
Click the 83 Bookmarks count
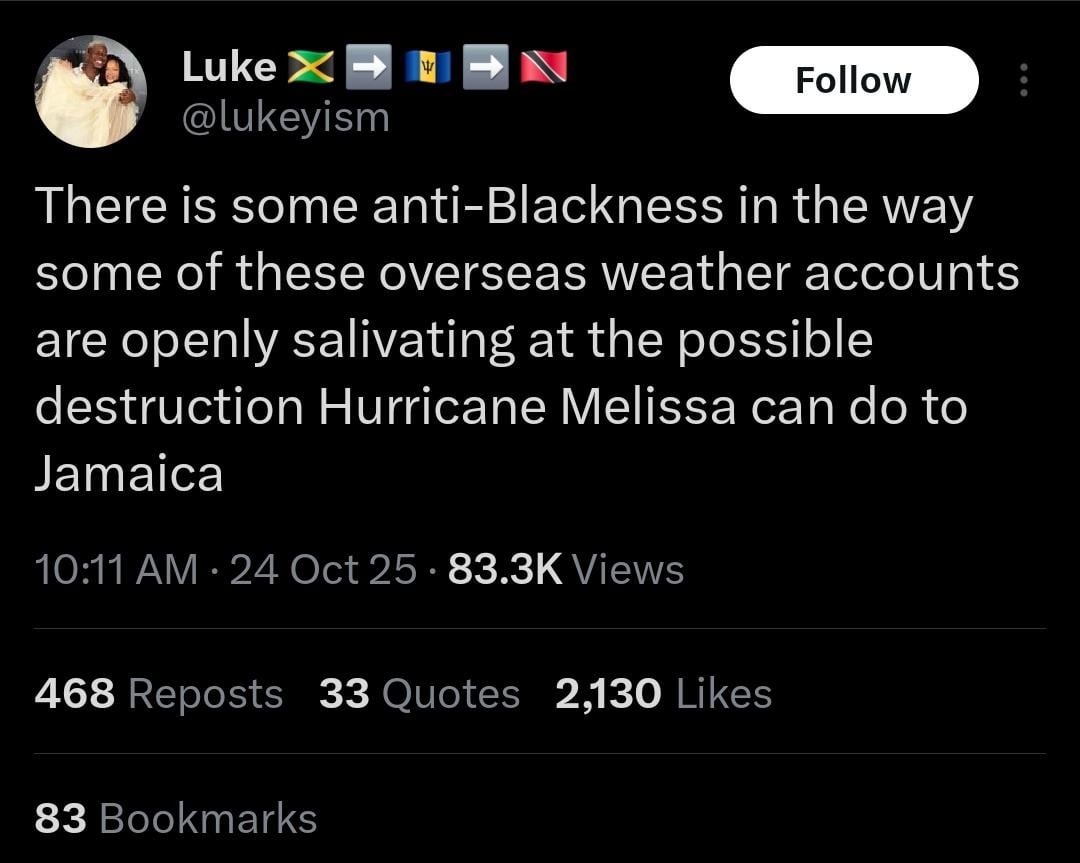(x=175, y=818)
